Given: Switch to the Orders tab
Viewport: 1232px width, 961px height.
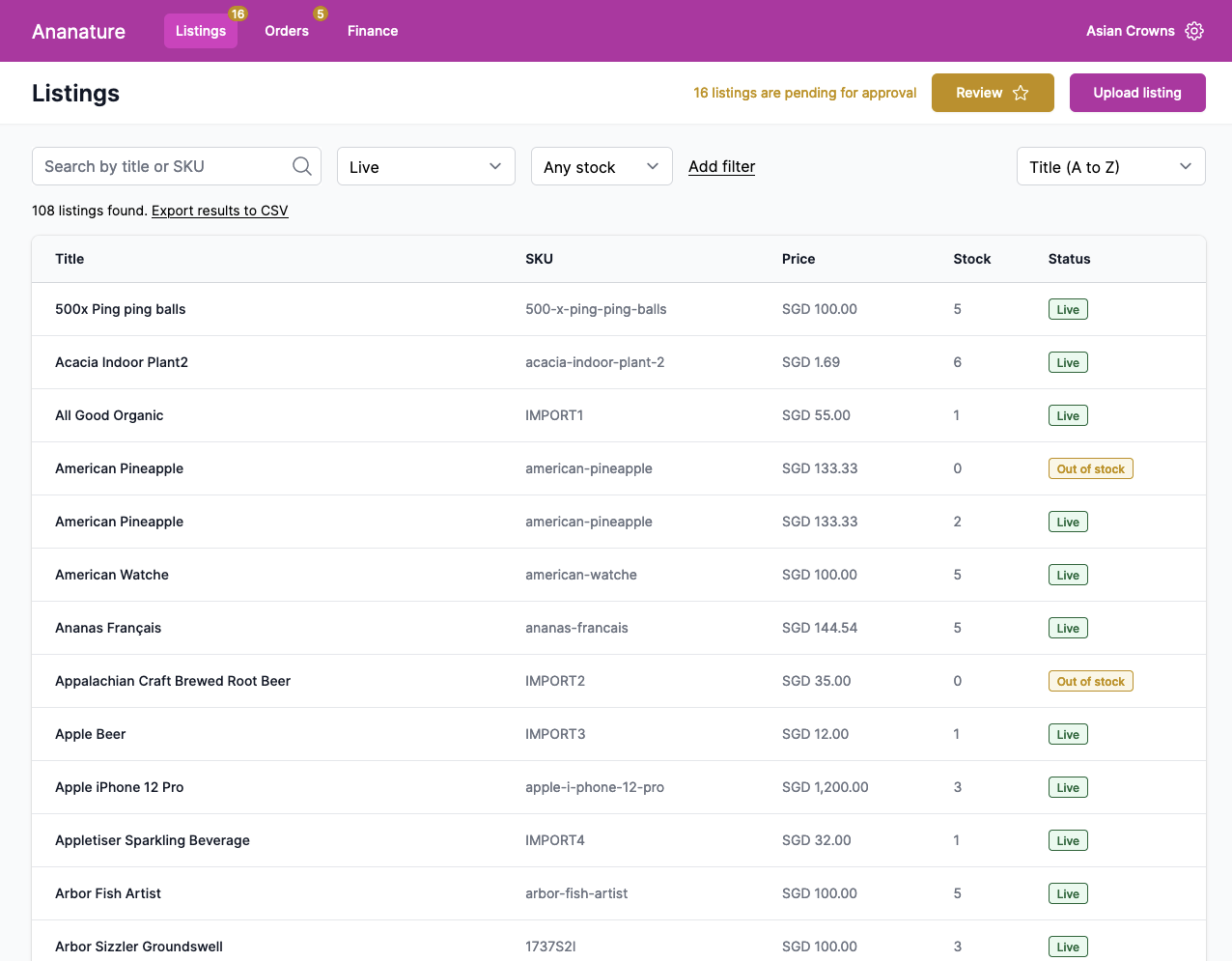Looking at the screenshot, I should 287,31.
